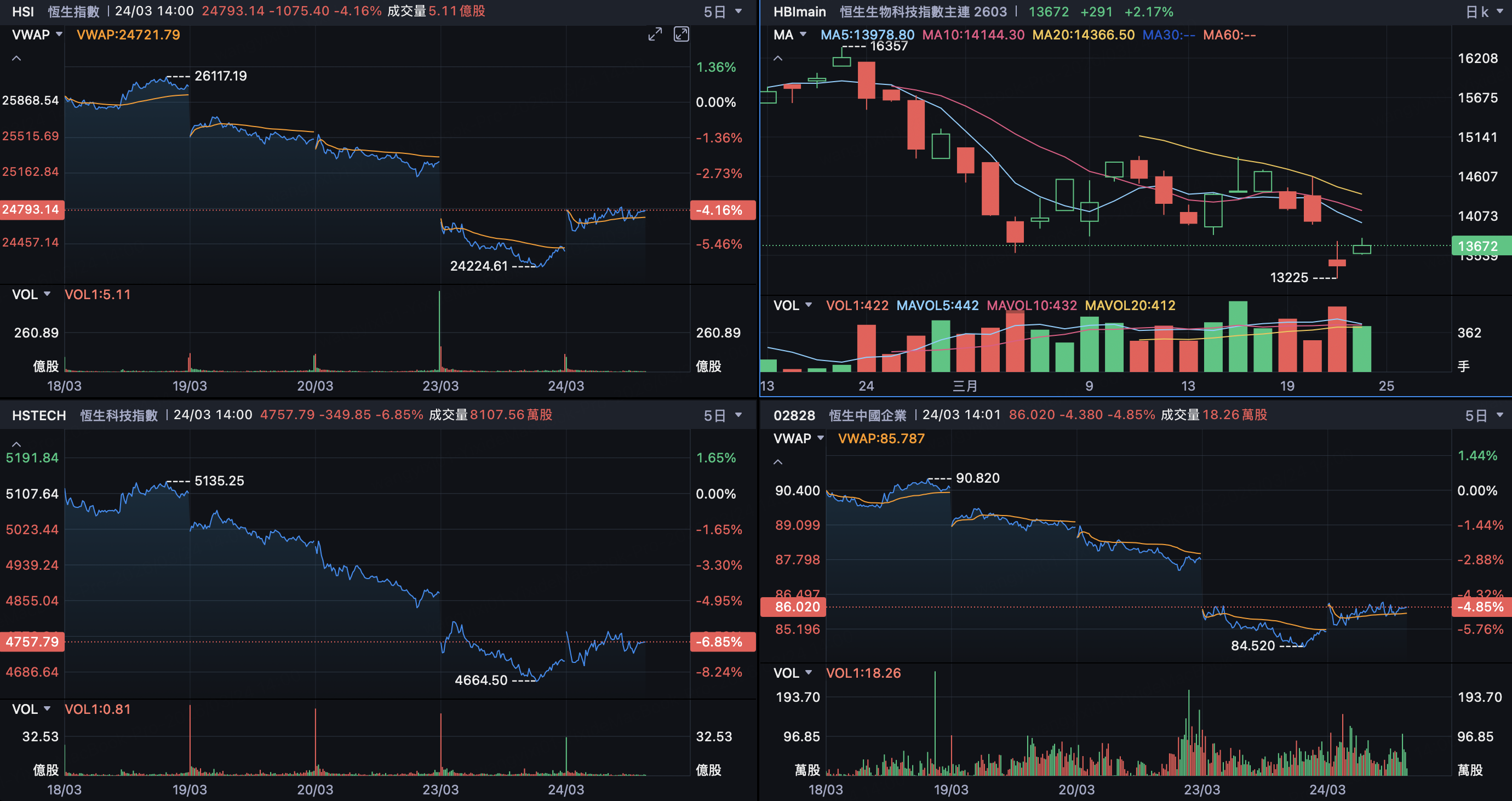Click the expand-arrows icon in HSI chart
The width and height of the screenshot is (1512, 801).
click(655, 35)
